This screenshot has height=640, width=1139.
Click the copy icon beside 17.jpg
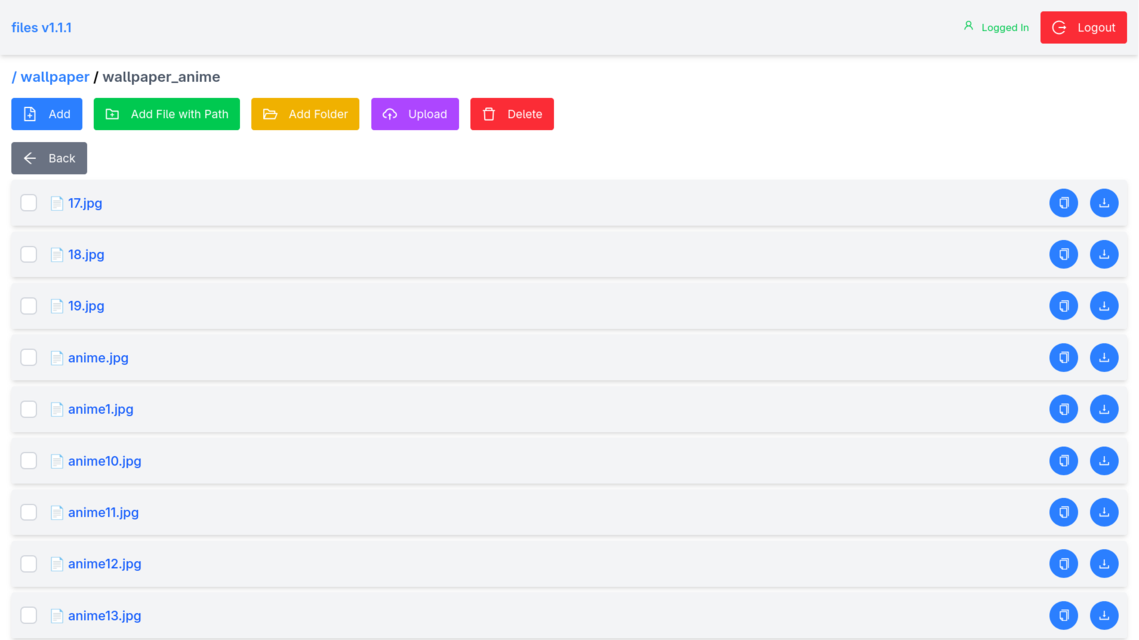coord(1063,202)
